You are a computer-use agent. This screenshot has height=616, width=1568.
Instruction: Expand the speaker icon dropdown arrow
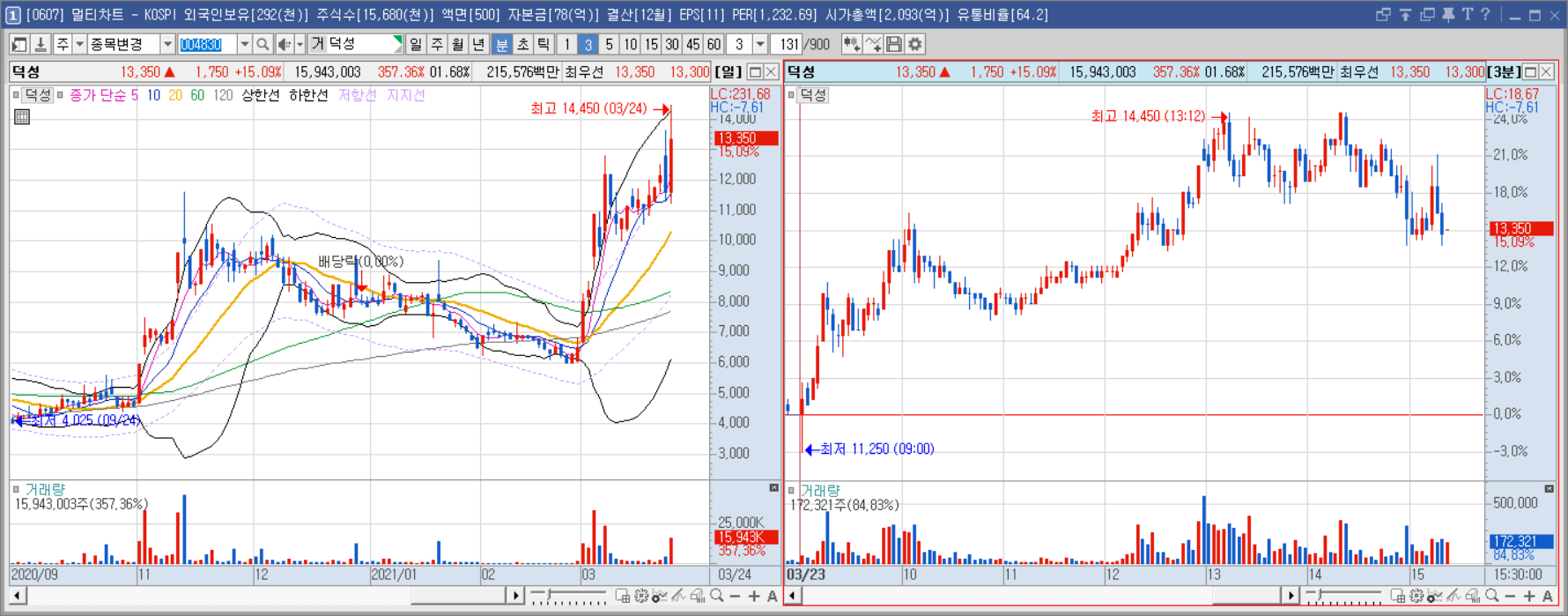300,44
